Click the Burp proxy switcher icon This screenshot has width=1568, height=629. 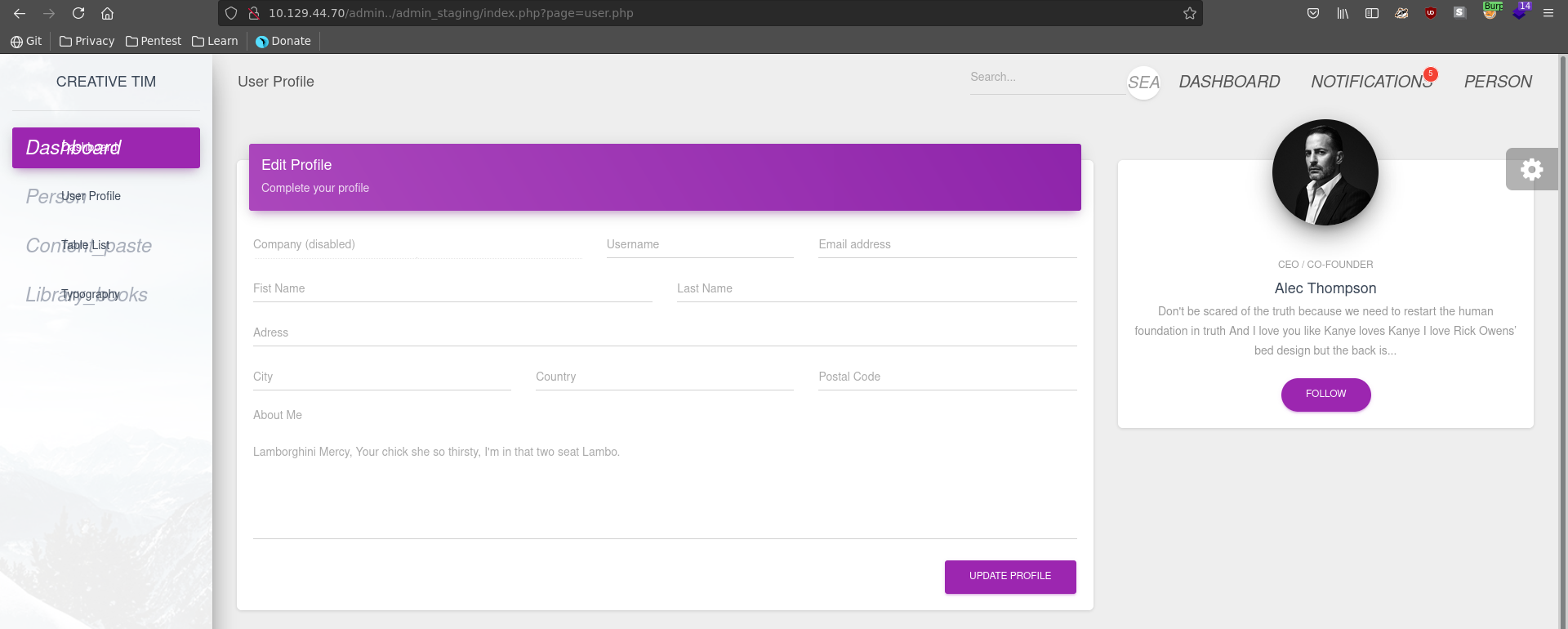(x=1490, y=11)
